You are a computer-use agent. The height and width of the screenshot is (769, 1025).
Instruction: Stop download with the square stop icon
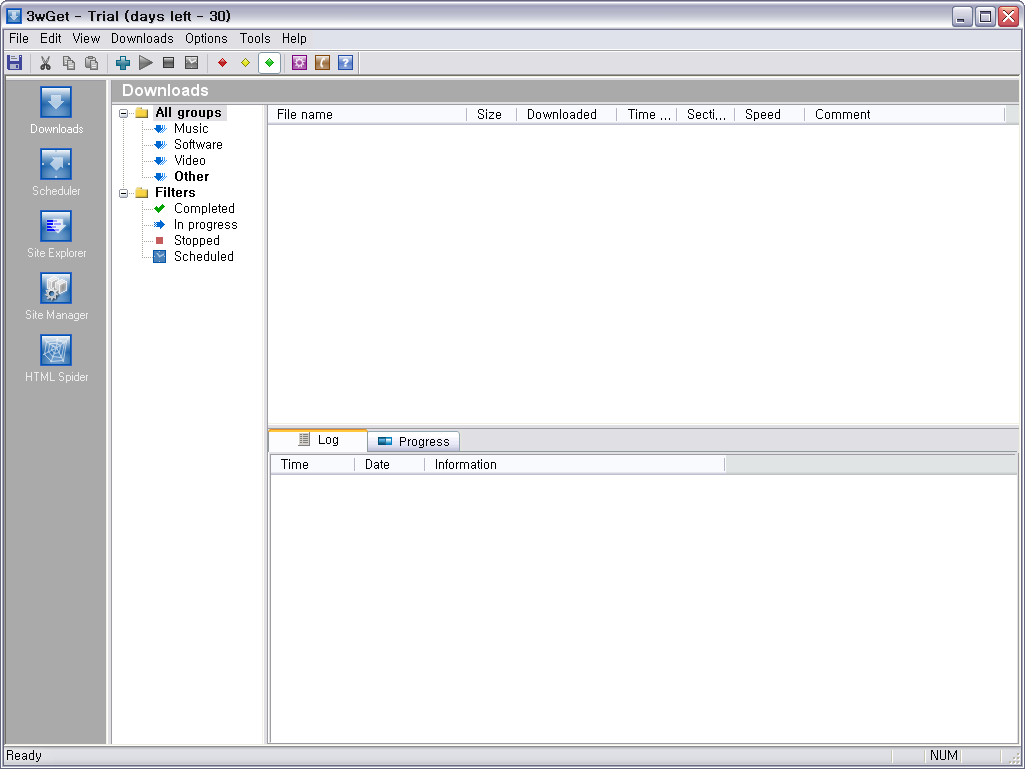point(169,63)
